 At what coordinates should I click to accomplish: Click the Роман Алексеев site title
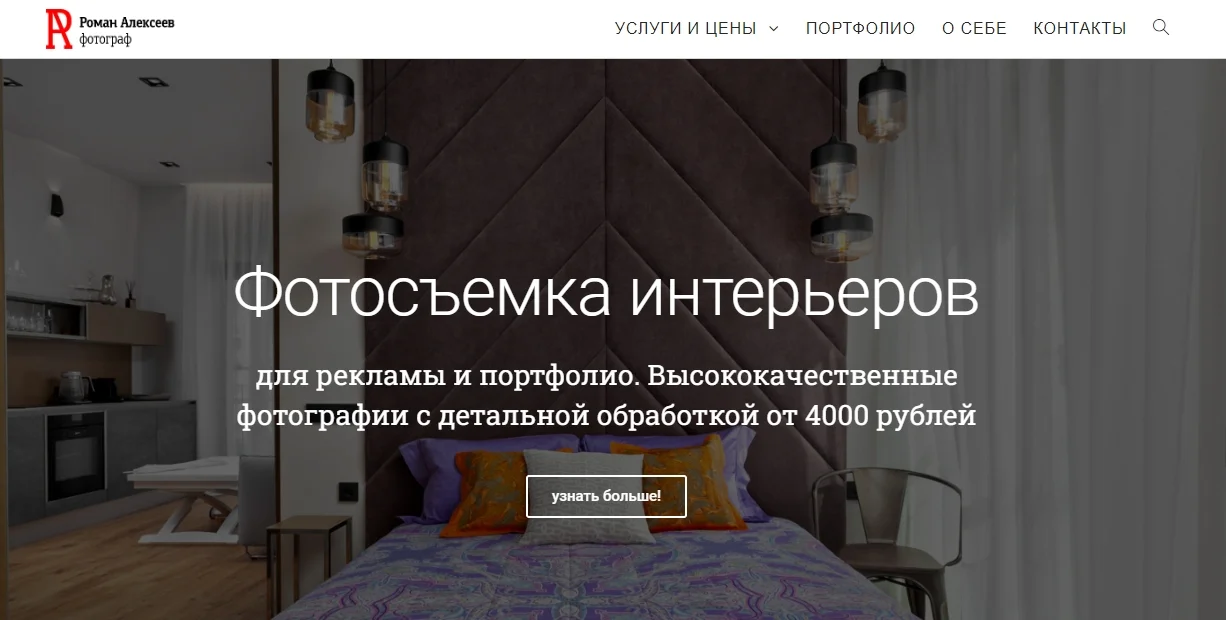[x=126, y=22]
